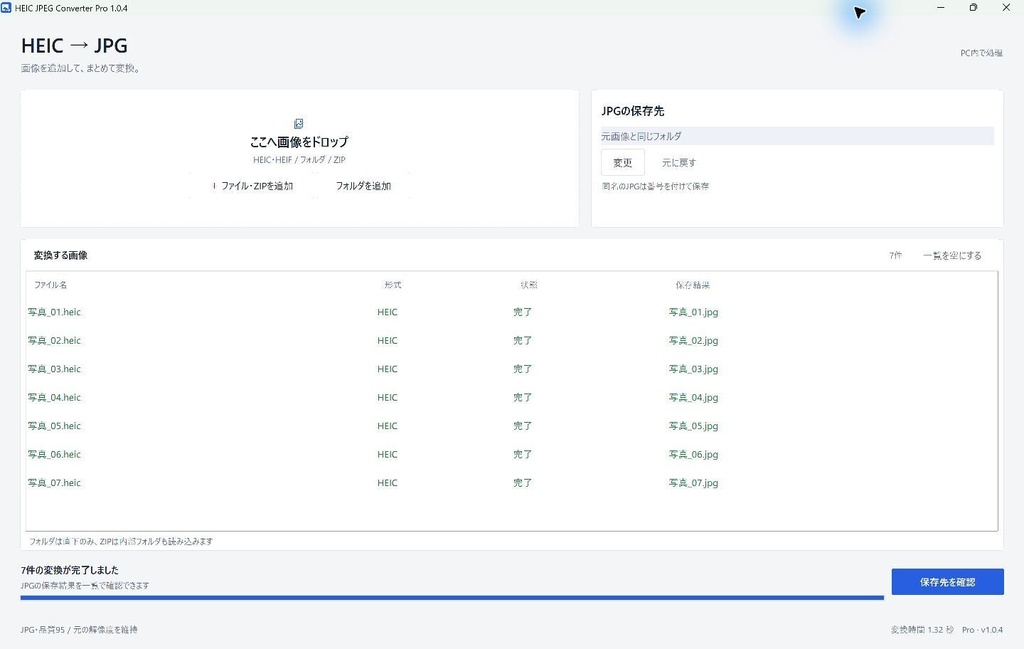Screen dimensions: 1024x649
Task: Select the file 写真_03.heic
Action: tap(54, 369)
